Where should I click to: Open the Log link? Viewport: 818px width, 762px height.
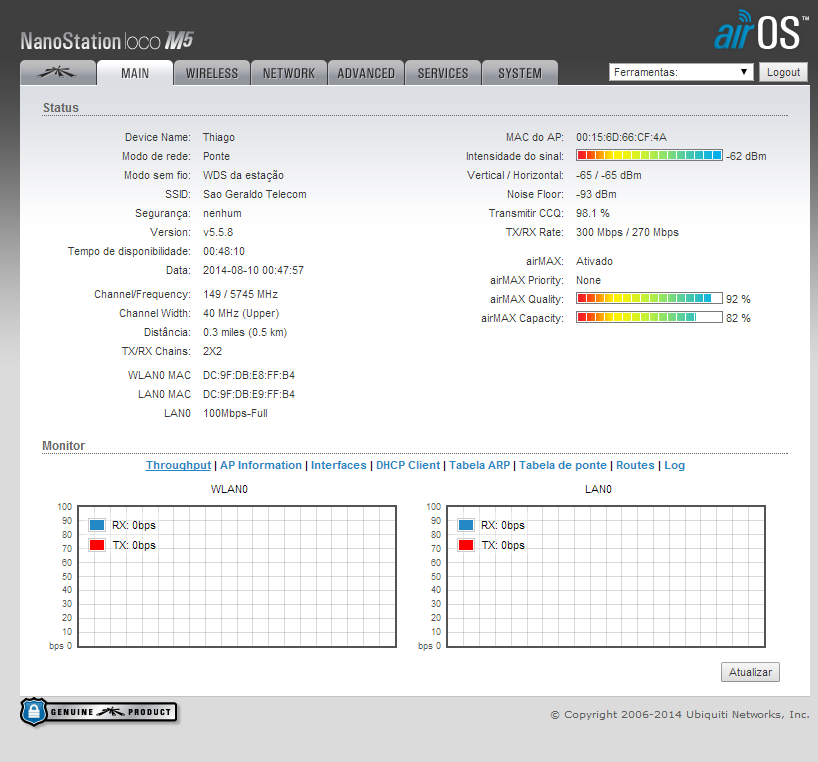[674, 465]
